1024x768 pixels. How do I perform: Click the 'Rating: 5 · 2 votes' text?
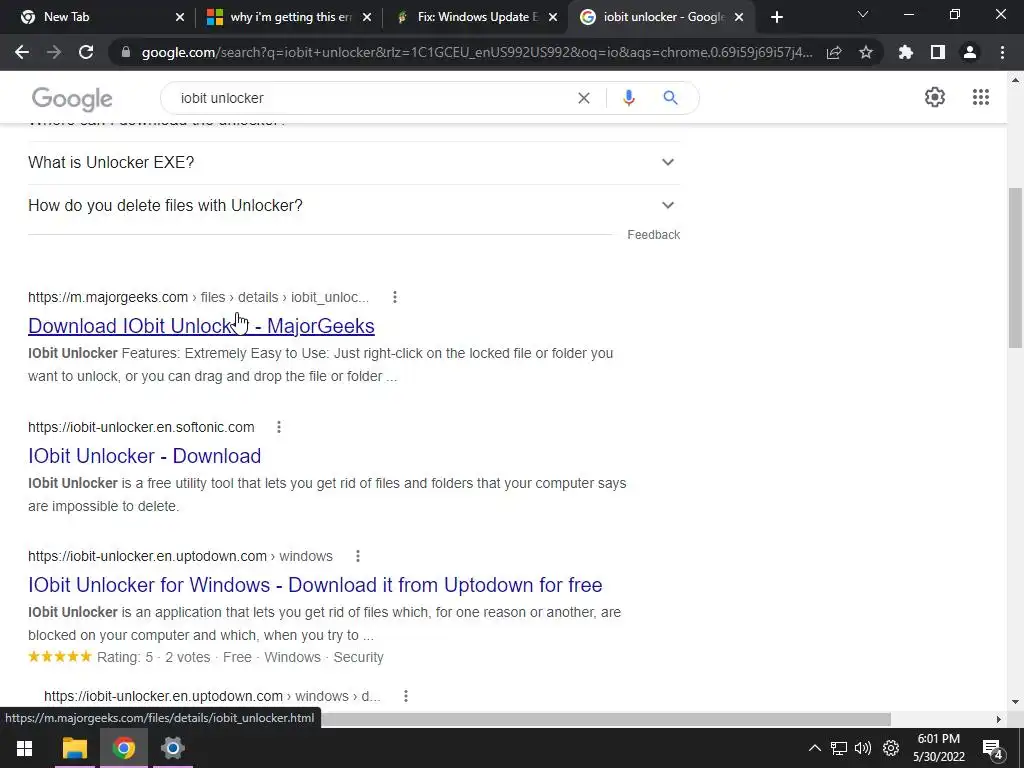click(x=153, y=657)
